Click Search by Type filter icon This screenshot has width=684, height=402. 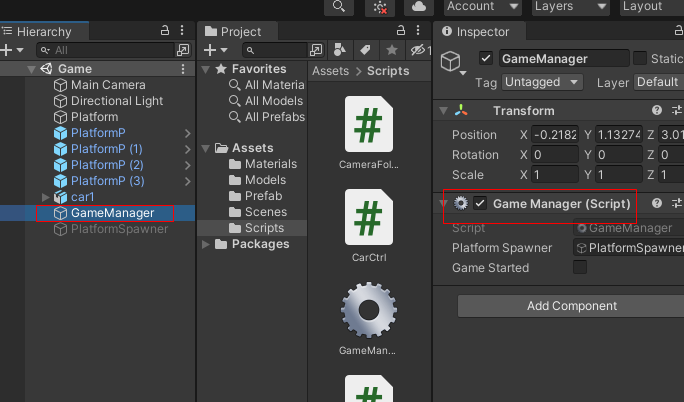pyautogui.click(x=340, y=50)
